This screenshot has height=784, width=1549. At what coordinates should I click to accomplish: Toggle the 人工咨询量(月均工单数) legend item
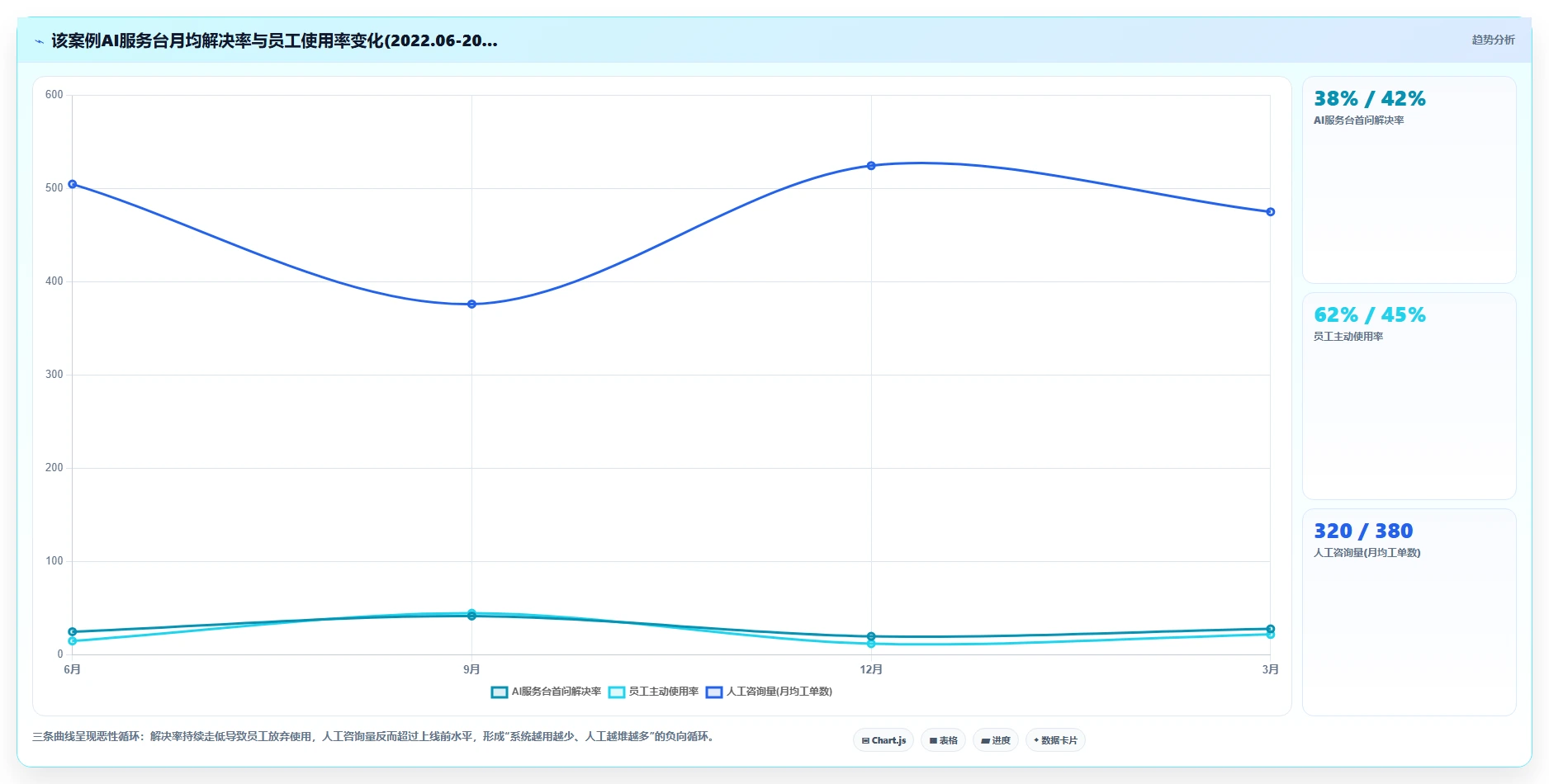point(769,692)
